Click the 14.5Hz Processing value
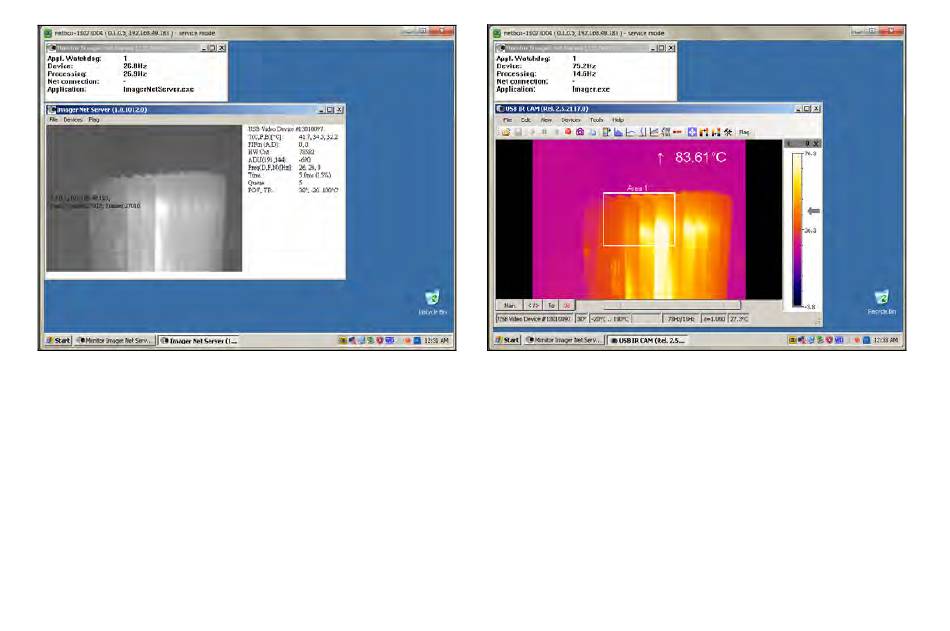 click(x=584, y=73)
